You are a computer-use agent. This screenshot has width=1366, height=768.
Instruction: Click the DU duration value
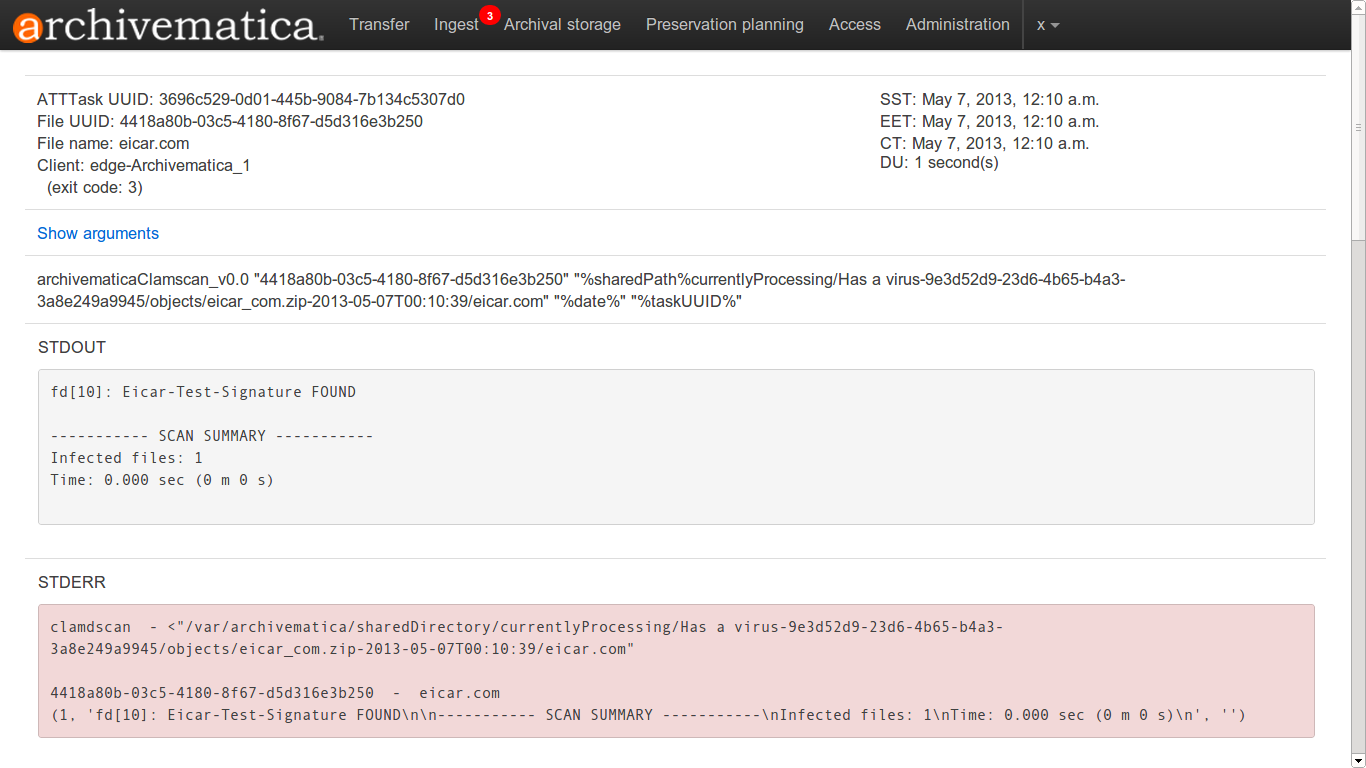point(956,163)
